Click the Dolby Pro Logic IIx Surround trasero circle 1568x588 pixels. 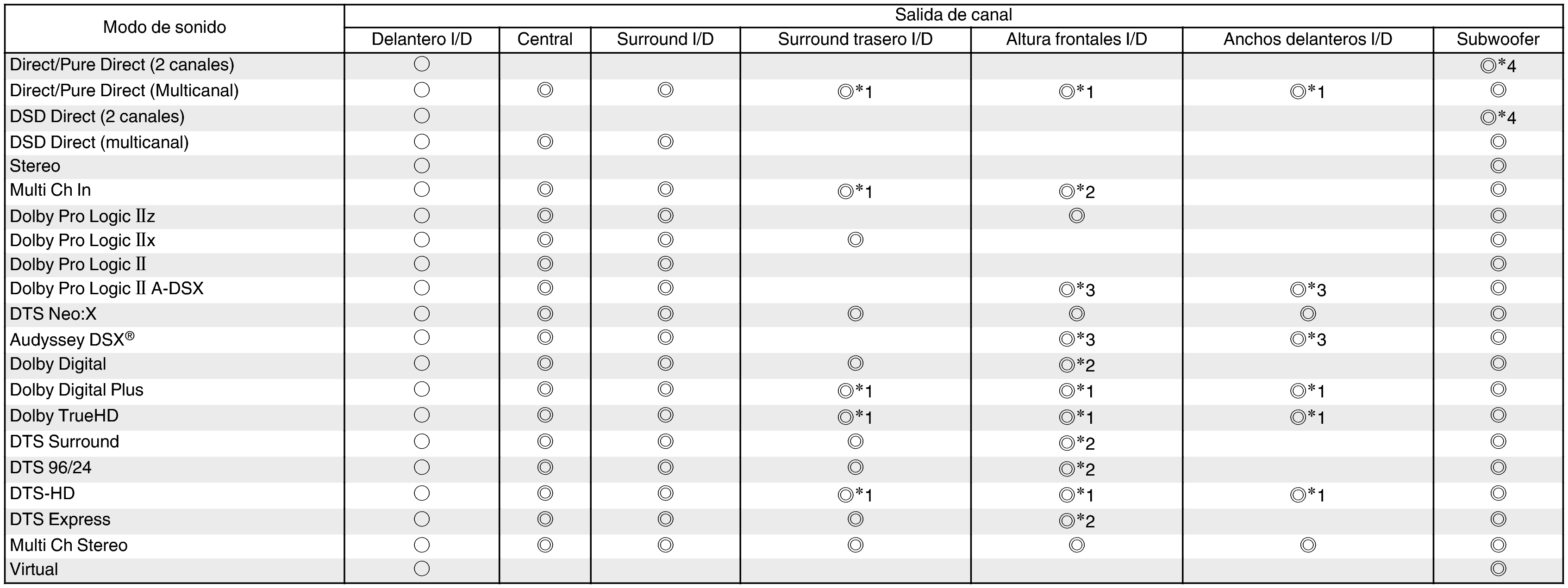855,240
